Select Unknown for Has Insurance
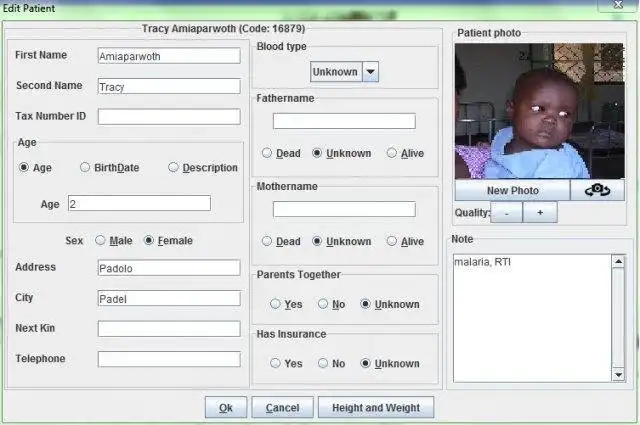 tap(366, 363)
